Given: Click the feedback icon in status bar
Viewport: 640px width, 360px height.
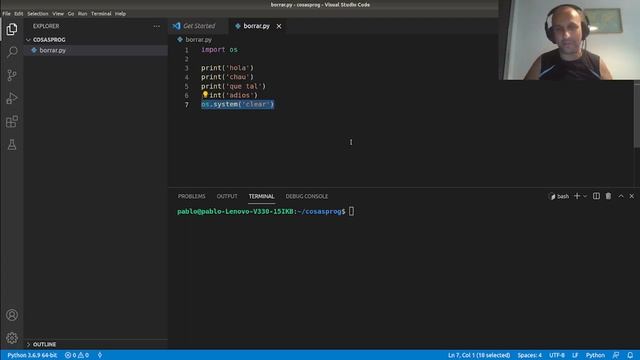Looking at the screenshot, I should 616,355.
